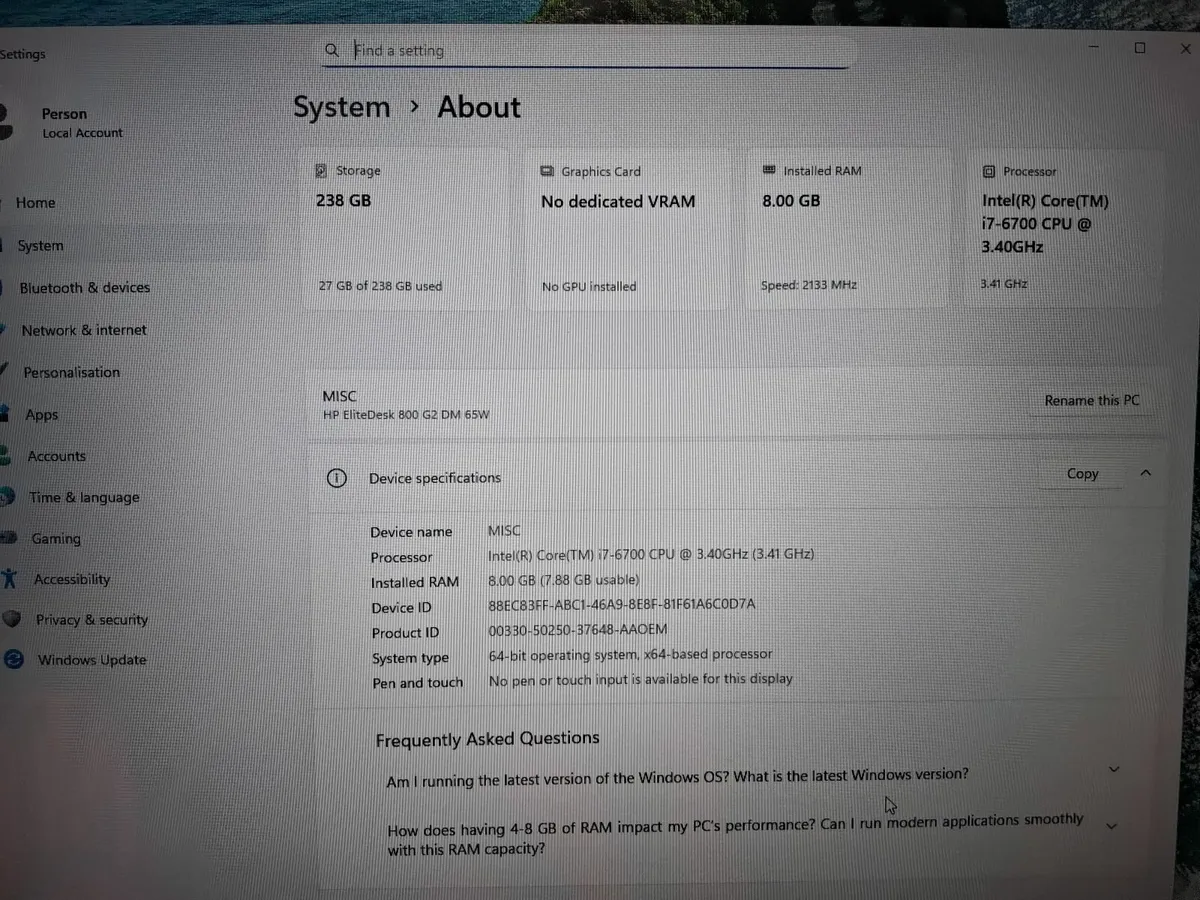The image size is (1200, 900).
Task: Go to Network & internet settings
Action: (84, 330)
